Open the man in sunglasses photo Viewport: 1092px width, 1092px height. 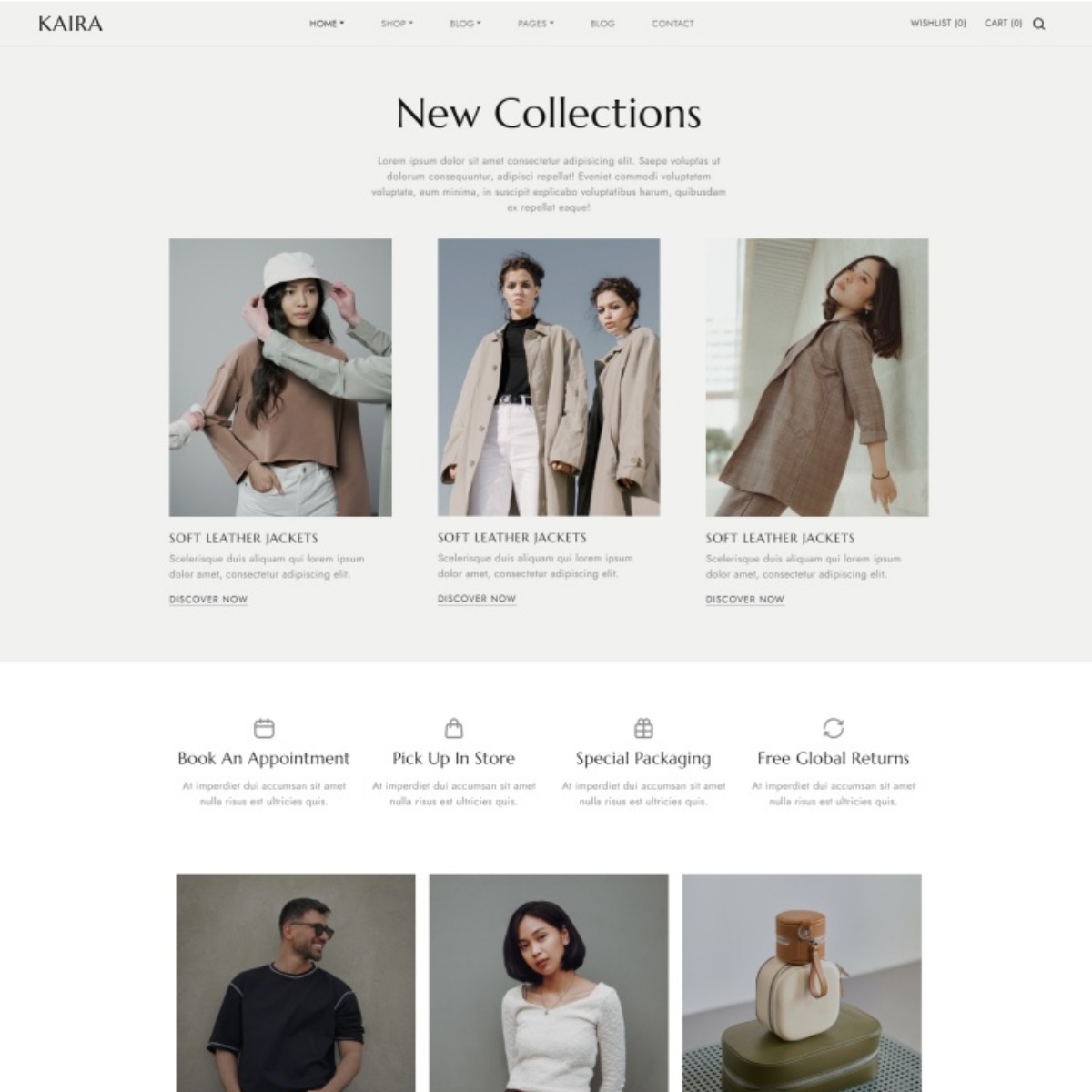296,983
